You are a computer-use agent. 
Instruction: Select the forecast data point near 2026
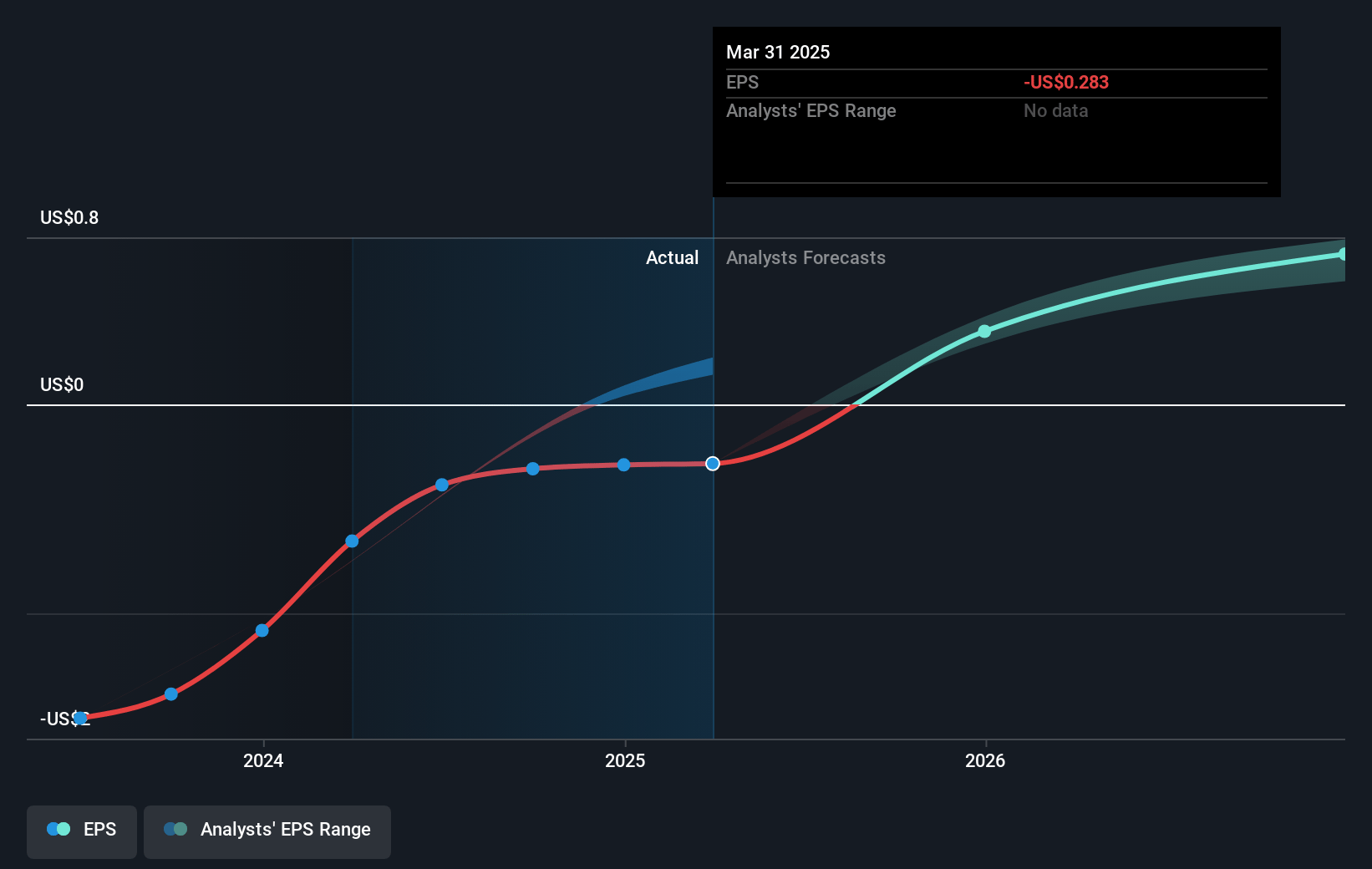coord(984,332)
